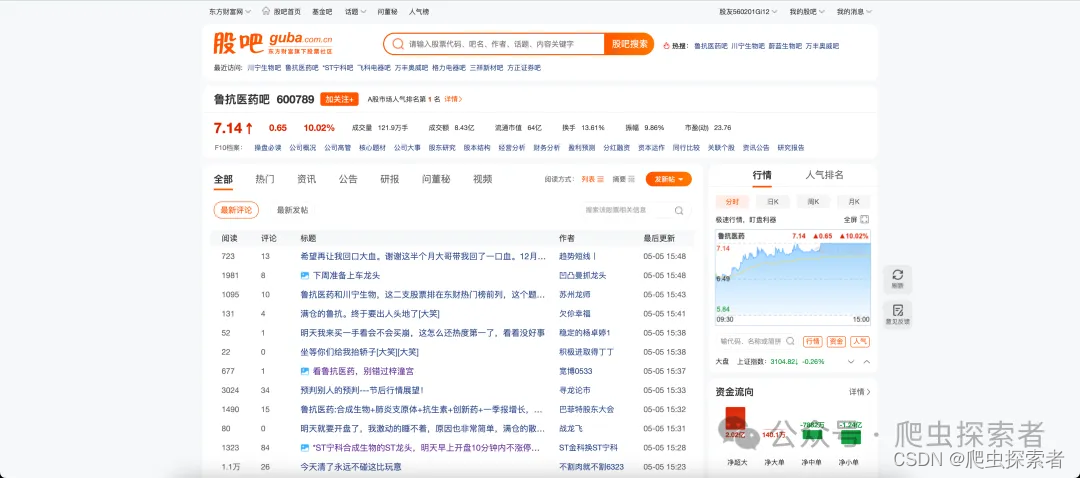Click the flame icon next to 热搜
This screenshot has width=1080, height=478.
click(x=666, y=46)
